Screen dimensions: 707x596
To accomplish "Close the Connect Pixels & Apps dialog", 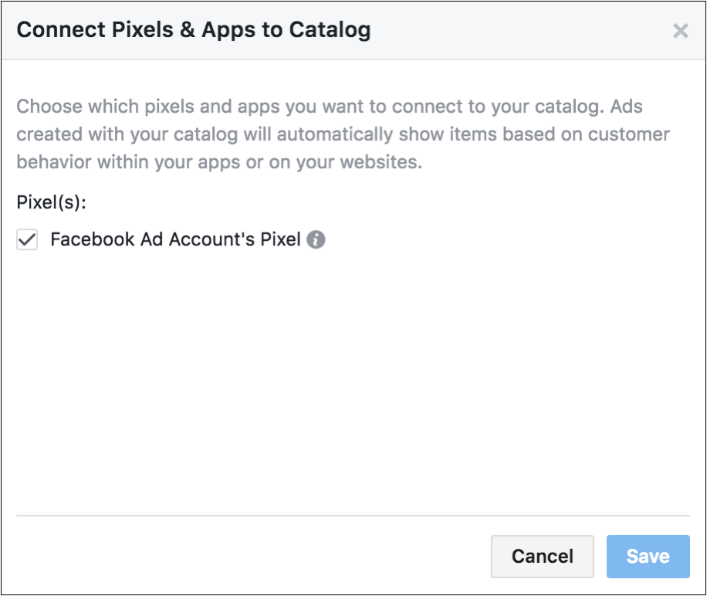I will [680, 31].
